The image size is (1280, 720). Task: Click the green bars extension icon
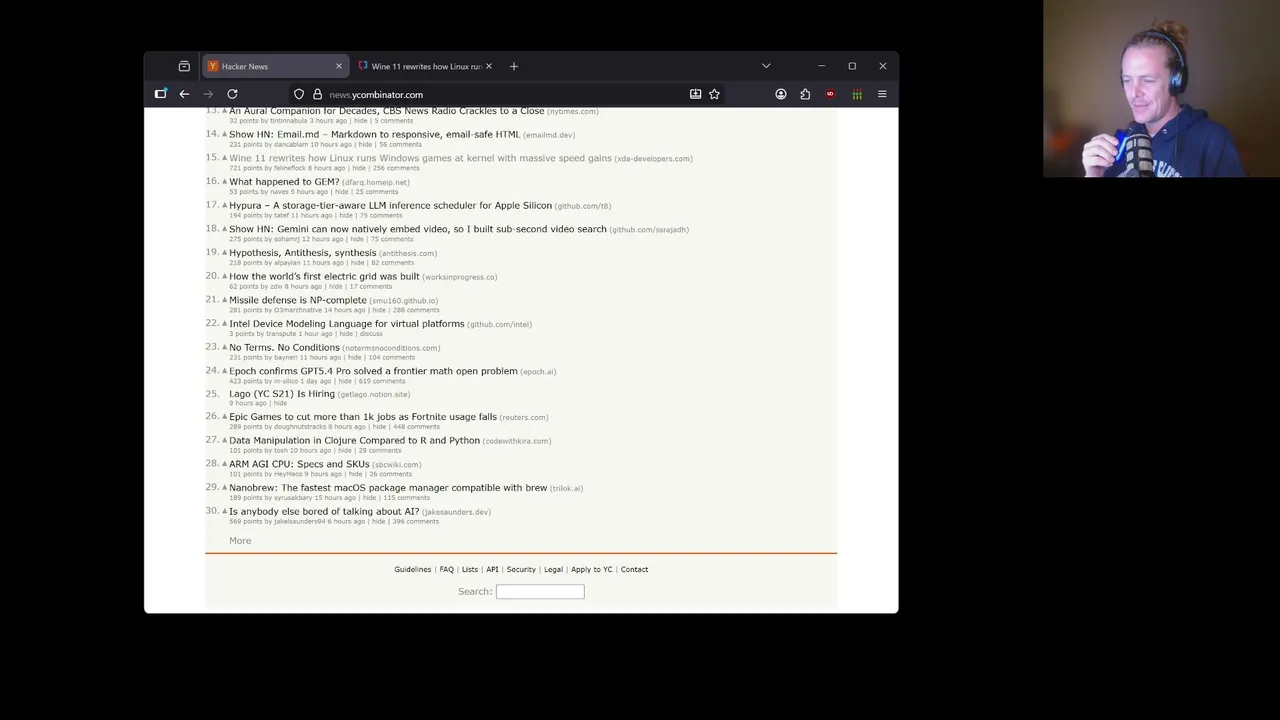click(x=857, y=94)
